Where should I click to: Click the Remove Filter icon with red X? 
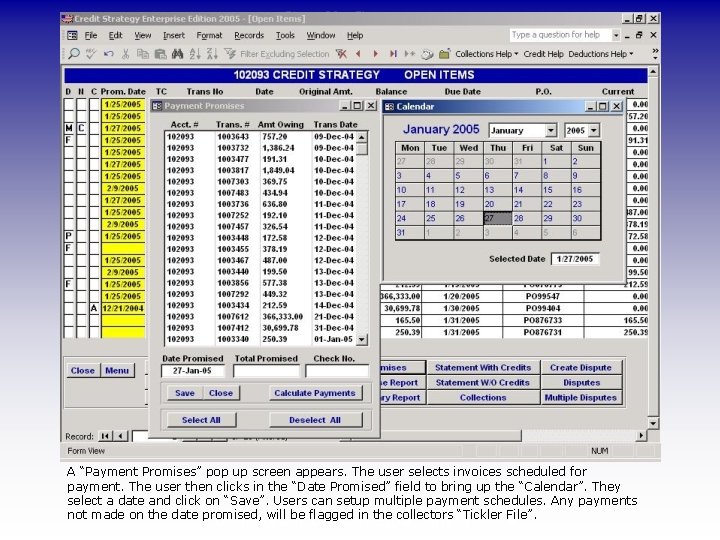tap(341, 54)
